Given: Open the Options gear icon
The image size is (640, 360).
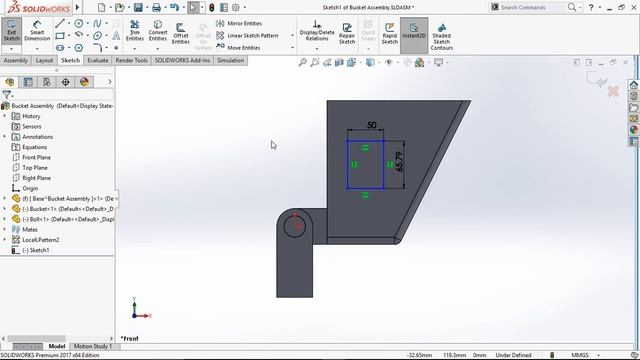Looking at the screenshot, I should coord(236,7).
